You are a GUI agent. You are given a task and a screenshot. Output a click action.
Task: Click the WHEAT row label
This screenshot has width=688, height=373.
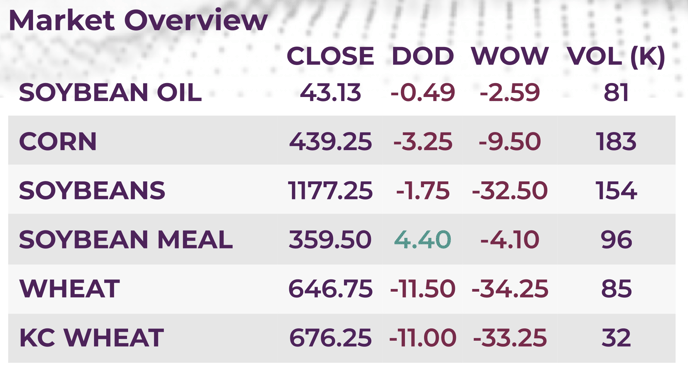pos(69,289)
